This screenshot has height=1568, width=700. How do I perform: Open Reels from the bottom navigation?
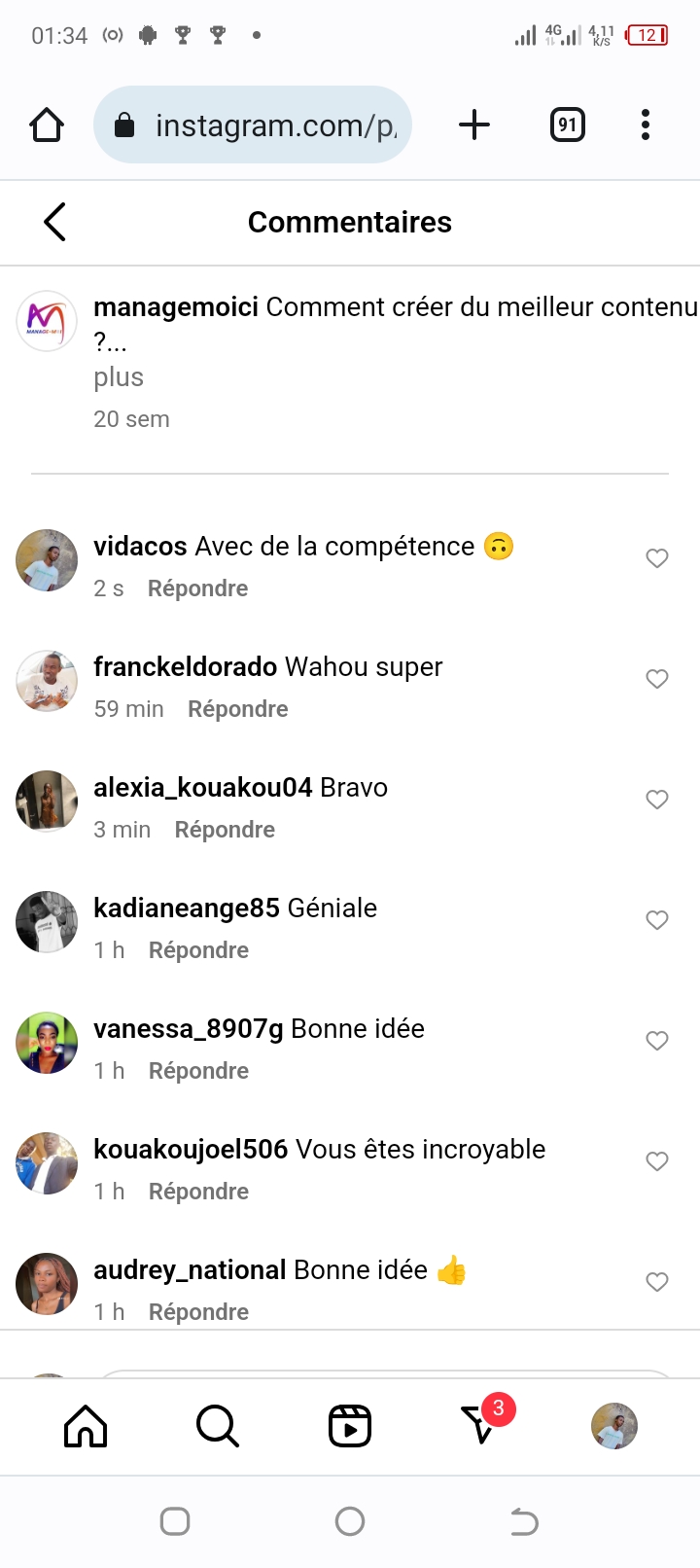tap(350, 1426)
